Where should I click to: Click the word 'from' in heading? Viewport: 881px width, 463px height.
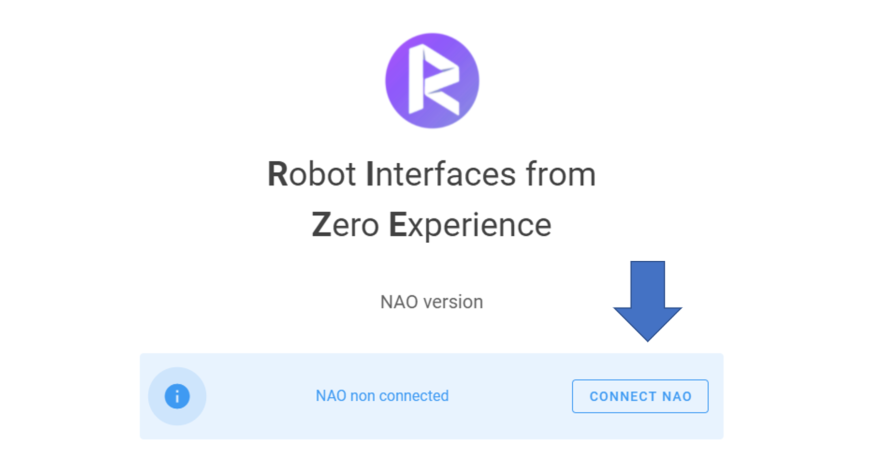tap(561, 174)
